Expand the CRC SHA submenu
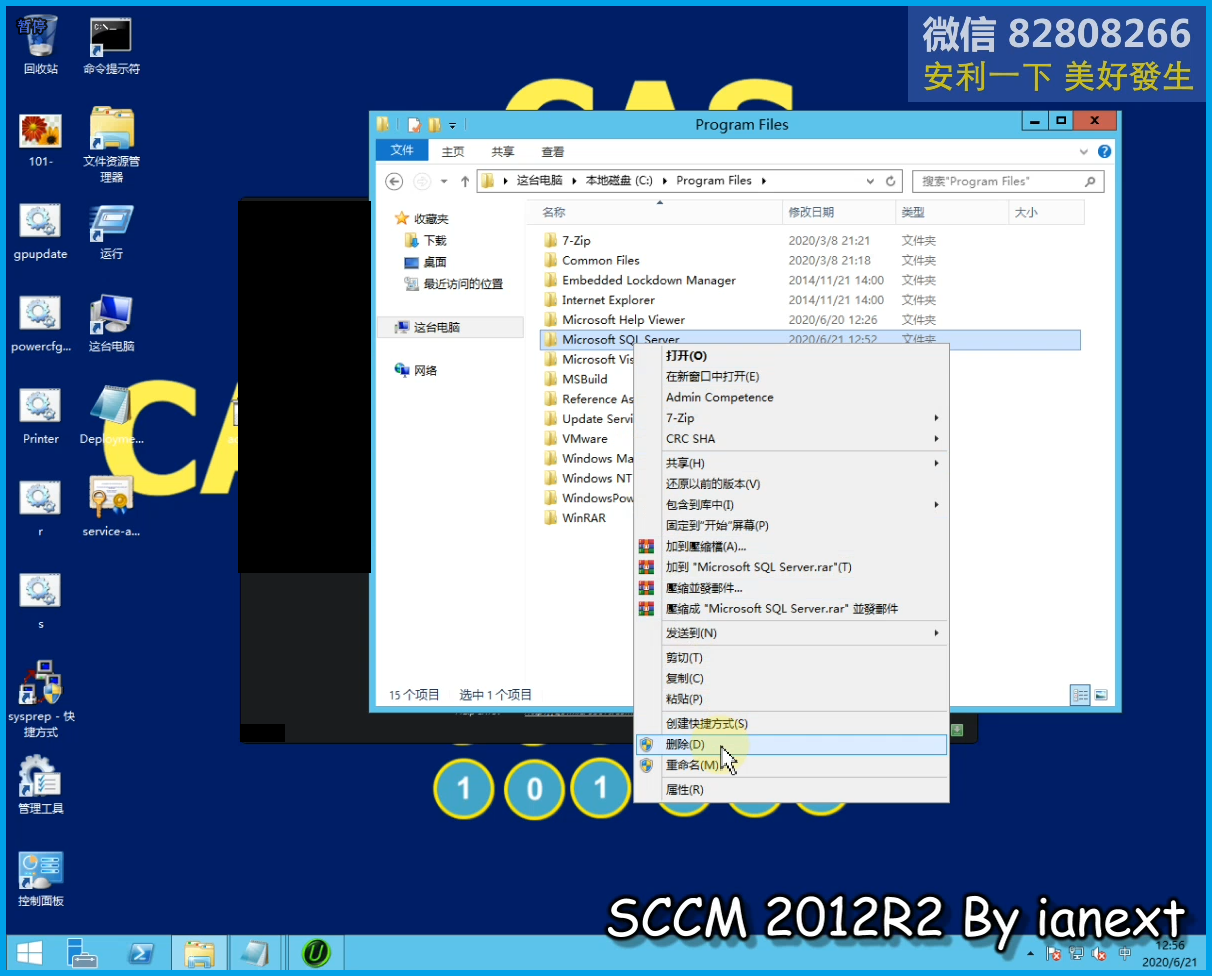1212x976 pixels. tap(791, 439)
